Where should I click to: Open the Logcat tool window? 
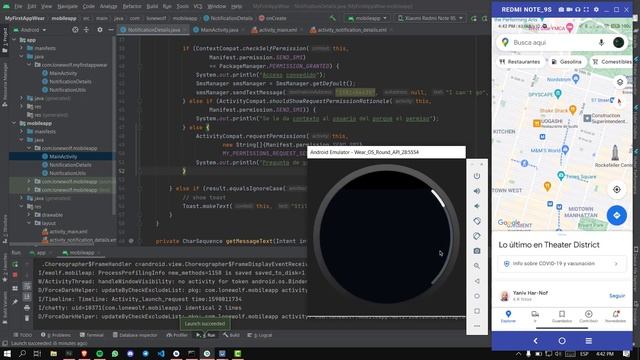click(x=260, y=335)
